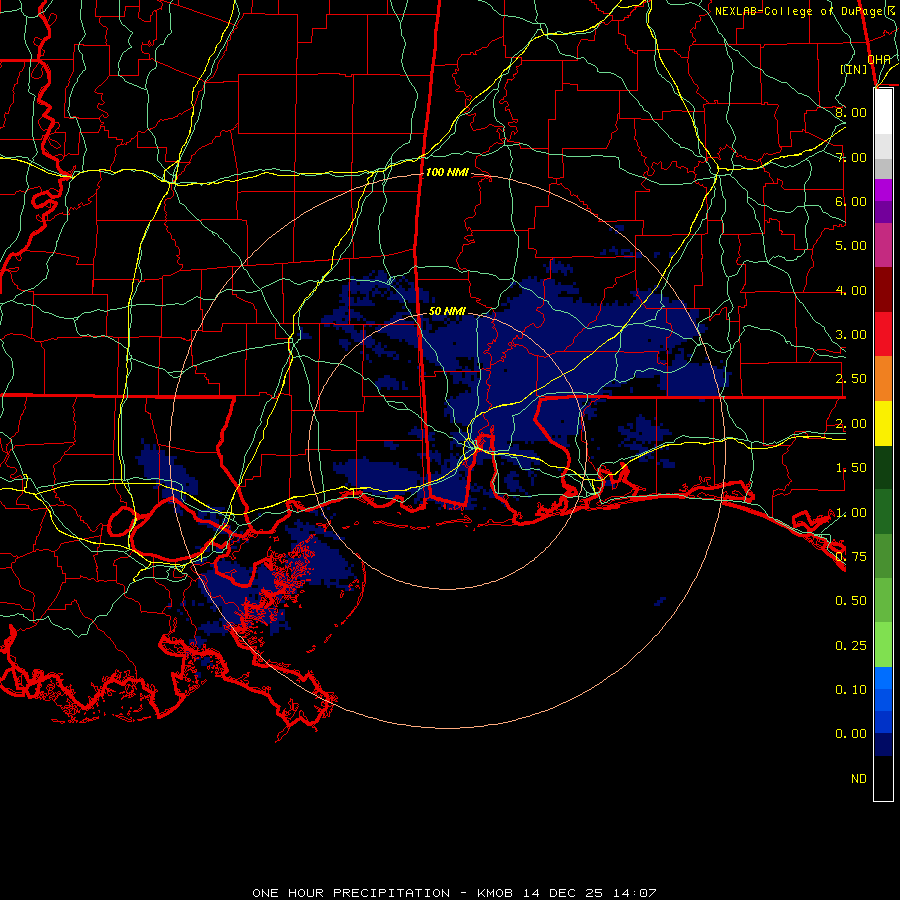Click the '3.00' legend value
Screen dimensions: 900x900
(x=851, y=335)
